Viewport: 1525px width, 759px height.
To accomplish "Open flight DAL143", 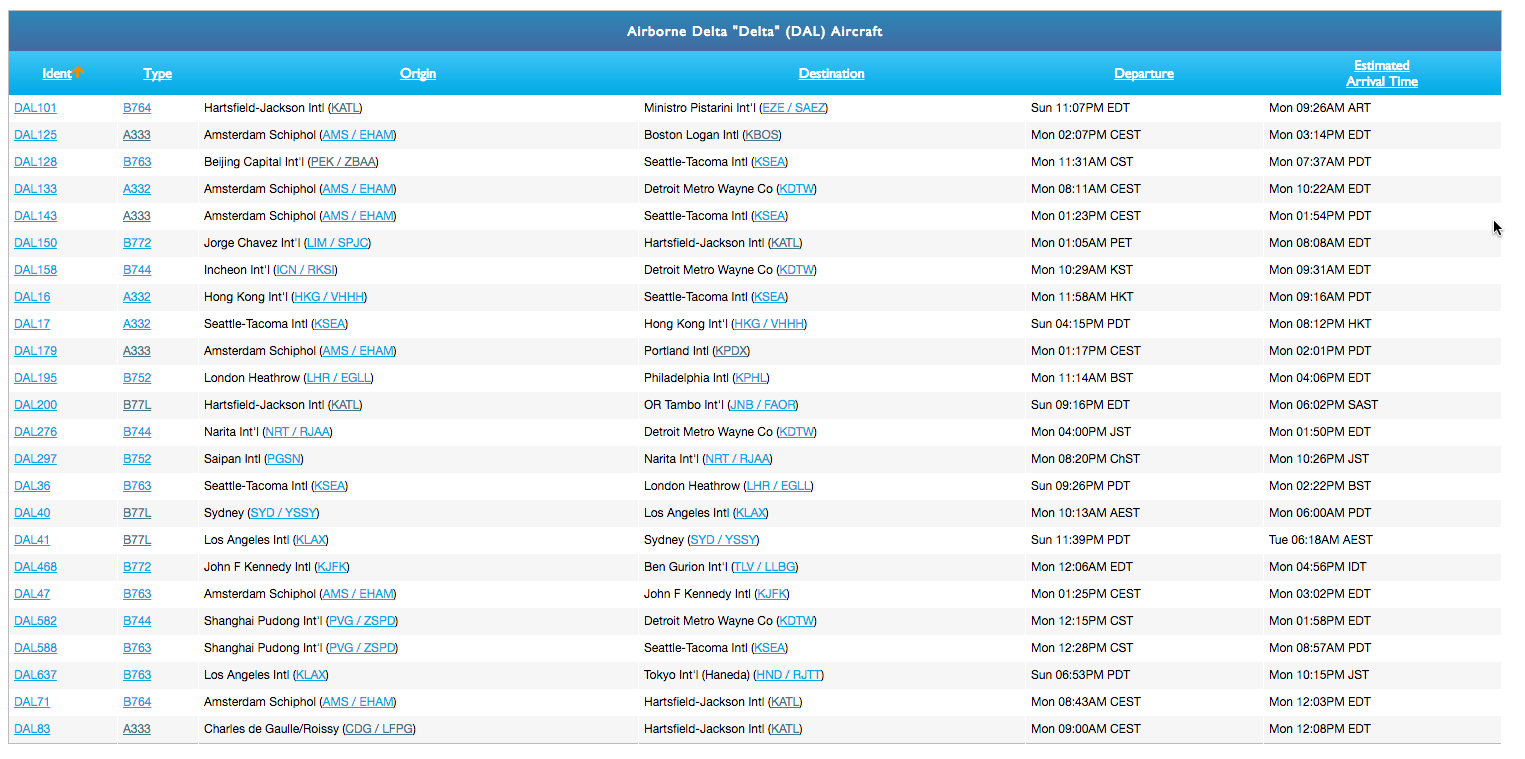I will (35, 216).
